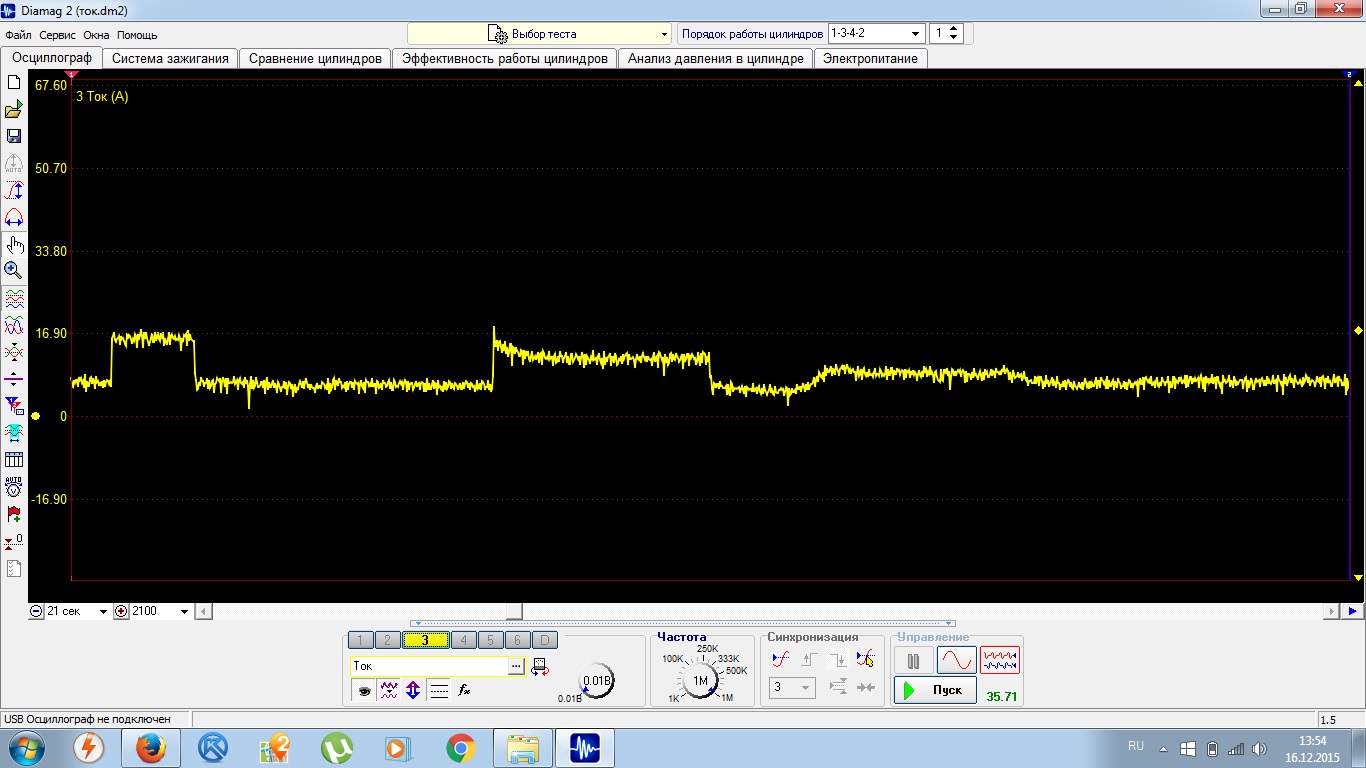1366x768 pixels.
Task: Click the cyan engine icon
Action: coord(14,433)
